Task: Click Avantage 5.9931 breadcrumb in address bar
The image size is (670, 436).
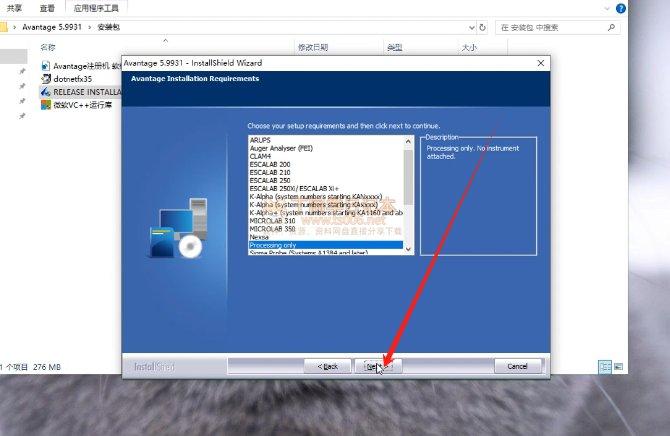Action: pyautogui.click(x=52, y=27)
